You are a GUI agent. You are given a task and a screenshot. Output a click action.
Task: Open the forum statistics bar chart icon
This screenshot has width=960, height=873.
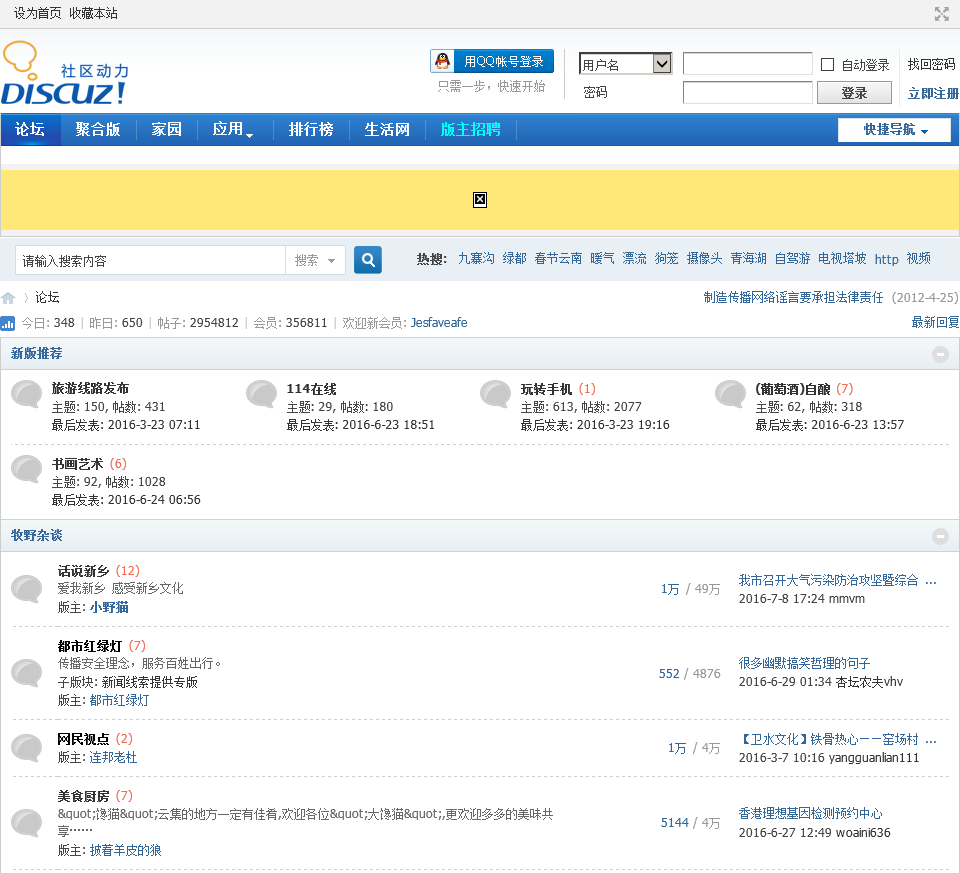(8, 323)
